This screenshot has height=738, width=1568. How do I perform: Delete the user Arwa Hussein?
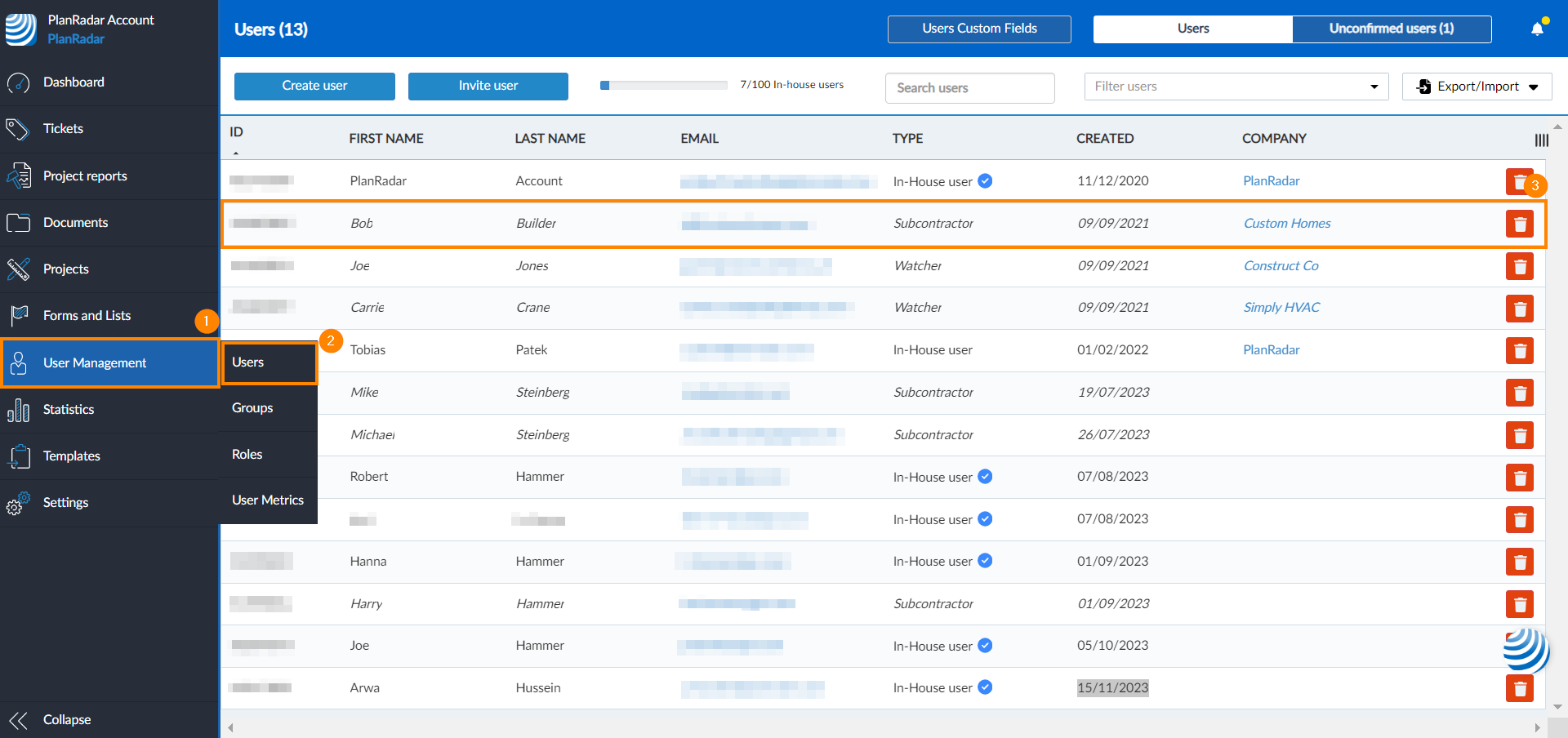[1519, 688]
